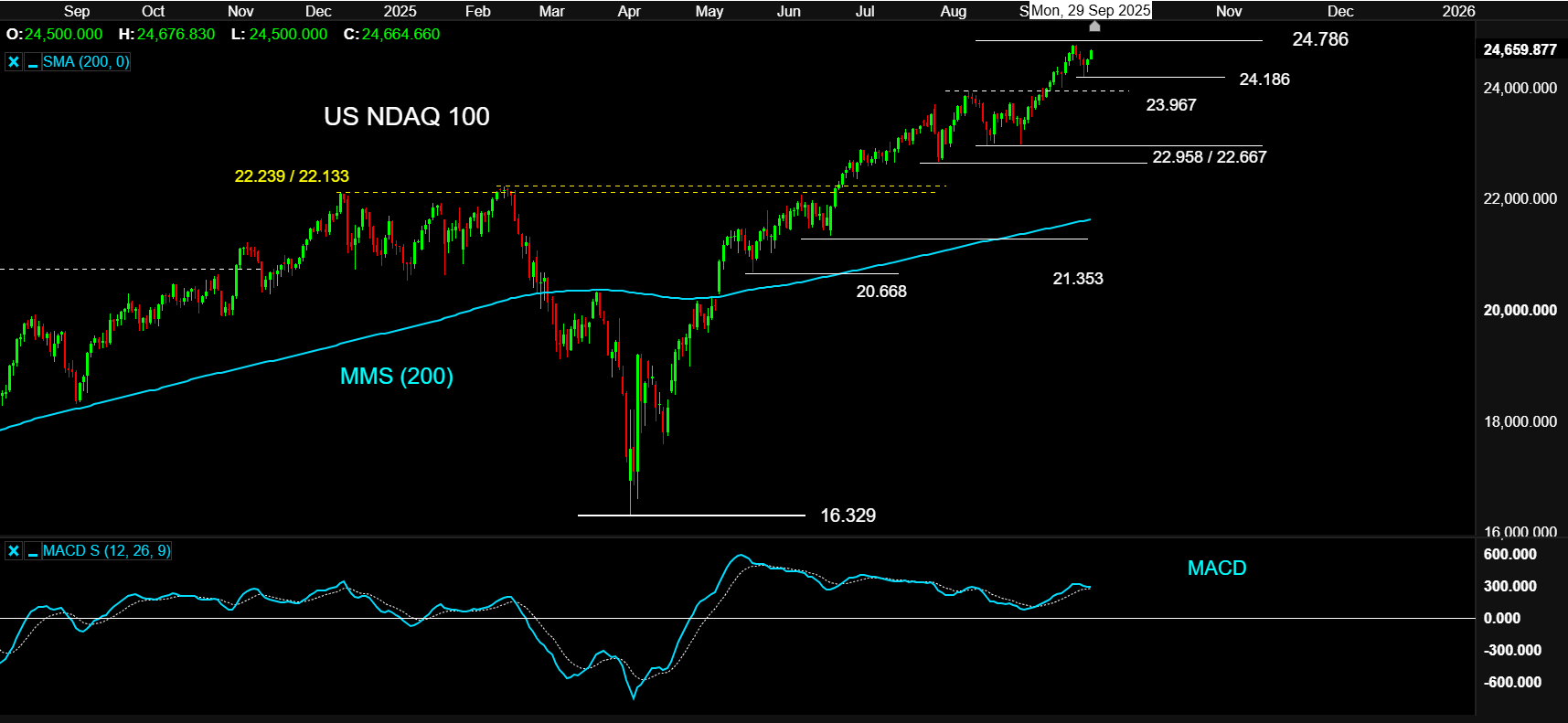Collapse the MACD S (12, 26, 9) indicator via its minimize icon
1568x723 pixels.
(x=32, y=551)
